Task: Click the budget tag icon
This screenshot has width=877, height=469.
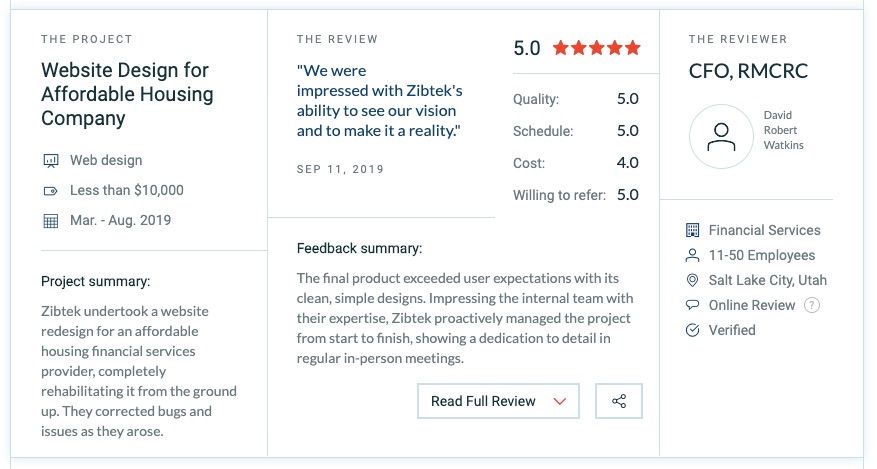Action: click(x=50, y=191)
